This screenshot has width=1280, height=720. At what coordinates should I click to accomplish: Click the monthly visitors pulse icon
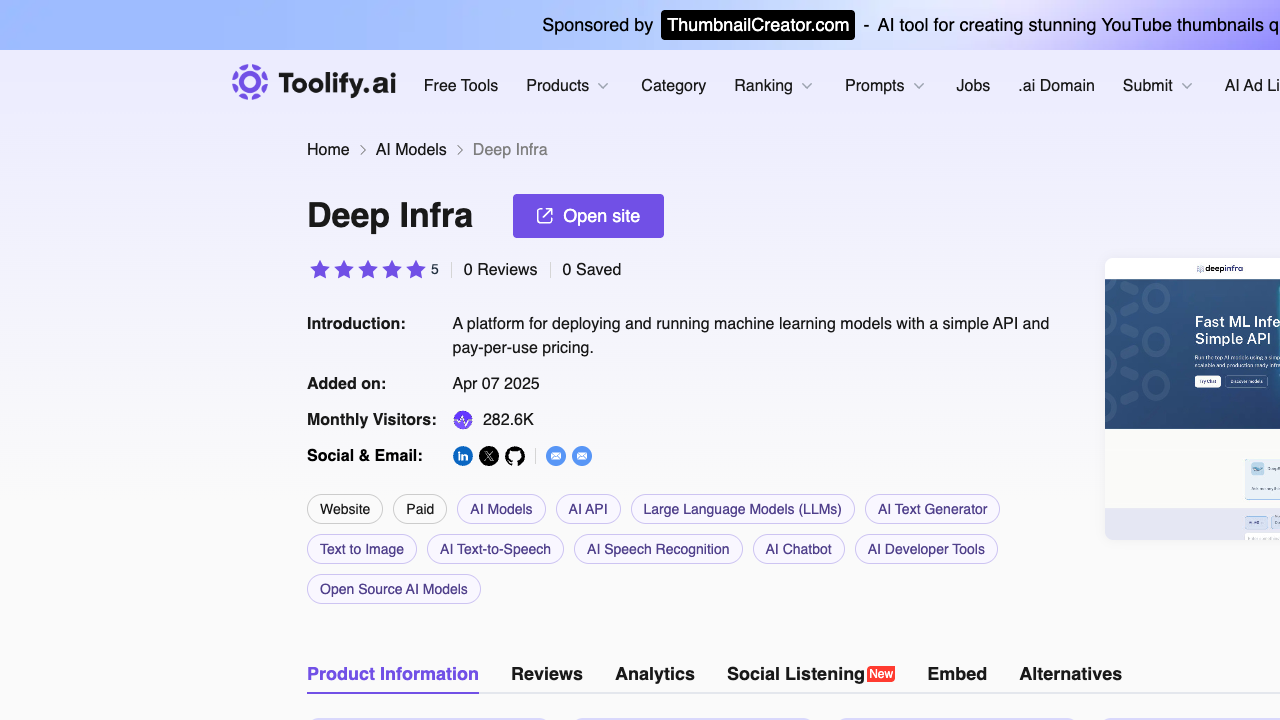[463, 420]
